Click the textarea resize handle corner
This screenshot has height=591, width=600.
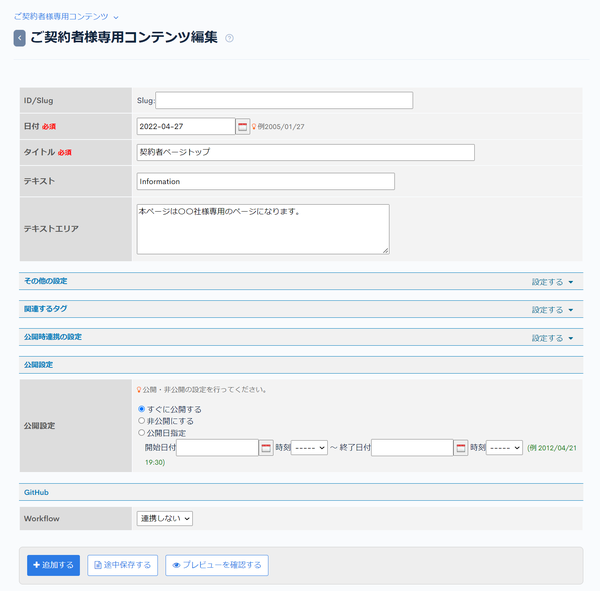click(x=385, y=250)
